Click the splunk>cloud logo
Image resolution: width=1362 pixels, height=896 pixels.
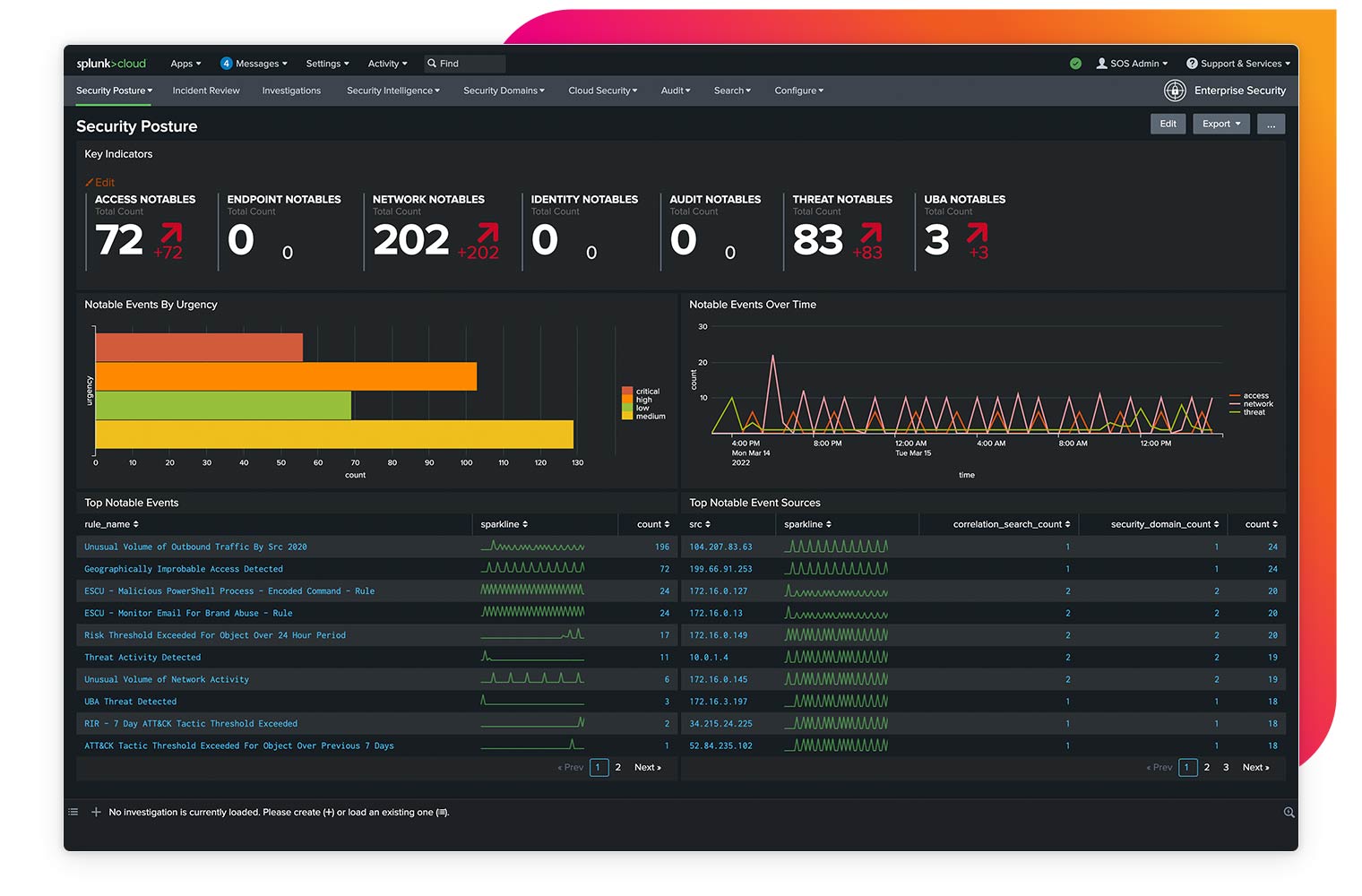[111, 64]
